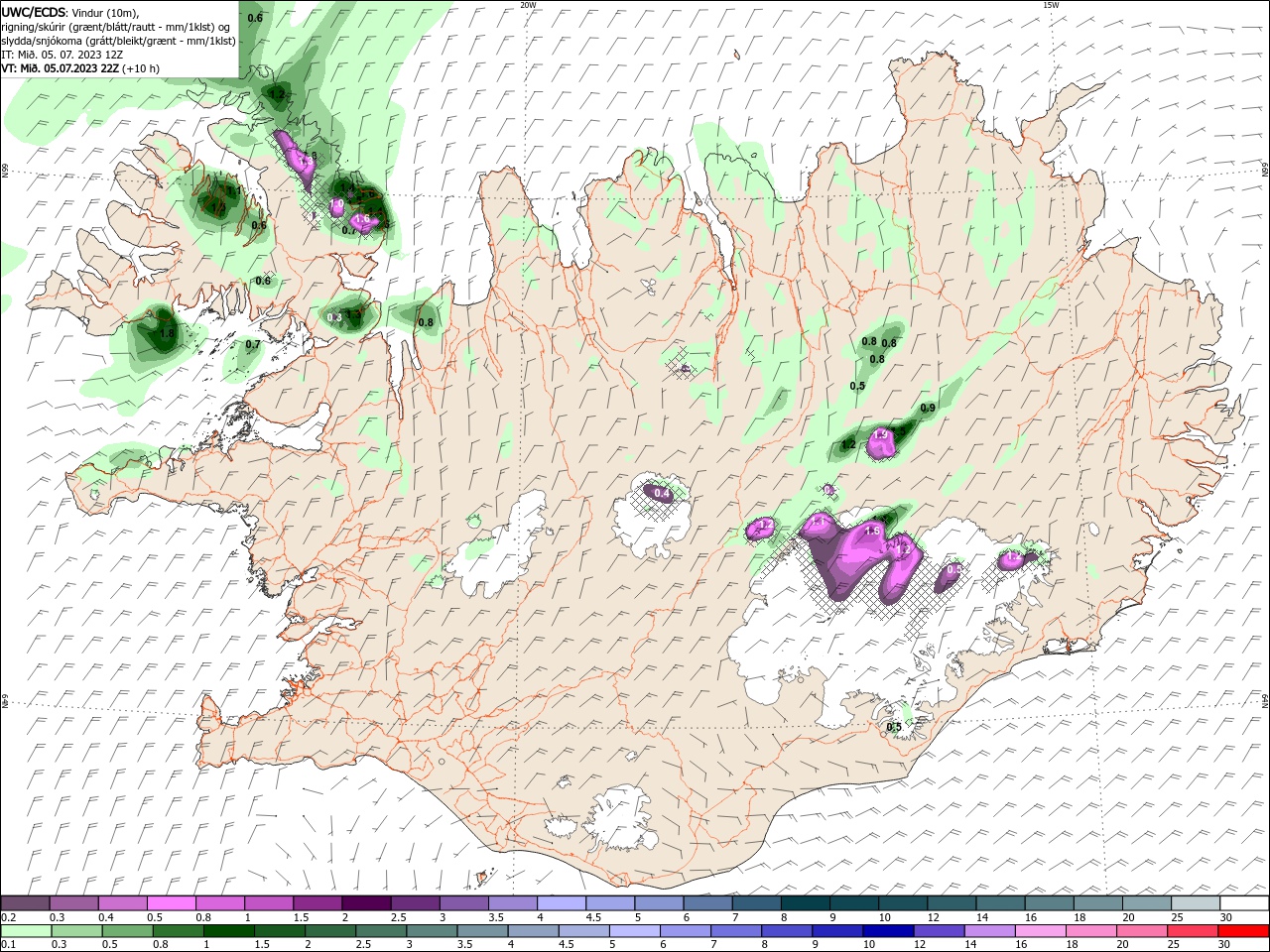The height and width of the screenshot is (952, 1270).
Task: Click the 'rigning/skúrir' legend description line
Action: (116, 27)
